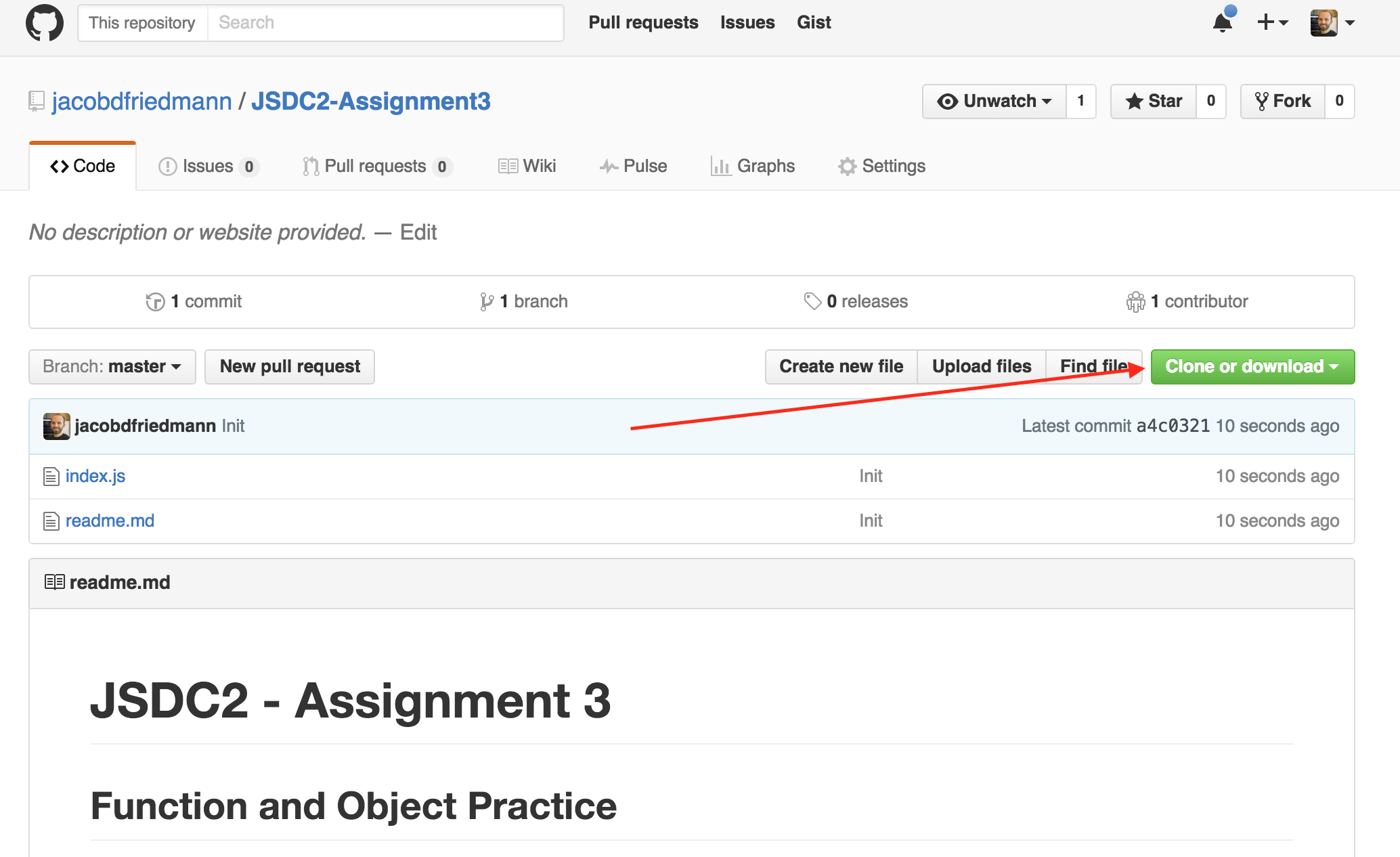Expand the Clone or download dropdown
1400x857 pixels.
pyautogui.click(x=1252, y=367)
